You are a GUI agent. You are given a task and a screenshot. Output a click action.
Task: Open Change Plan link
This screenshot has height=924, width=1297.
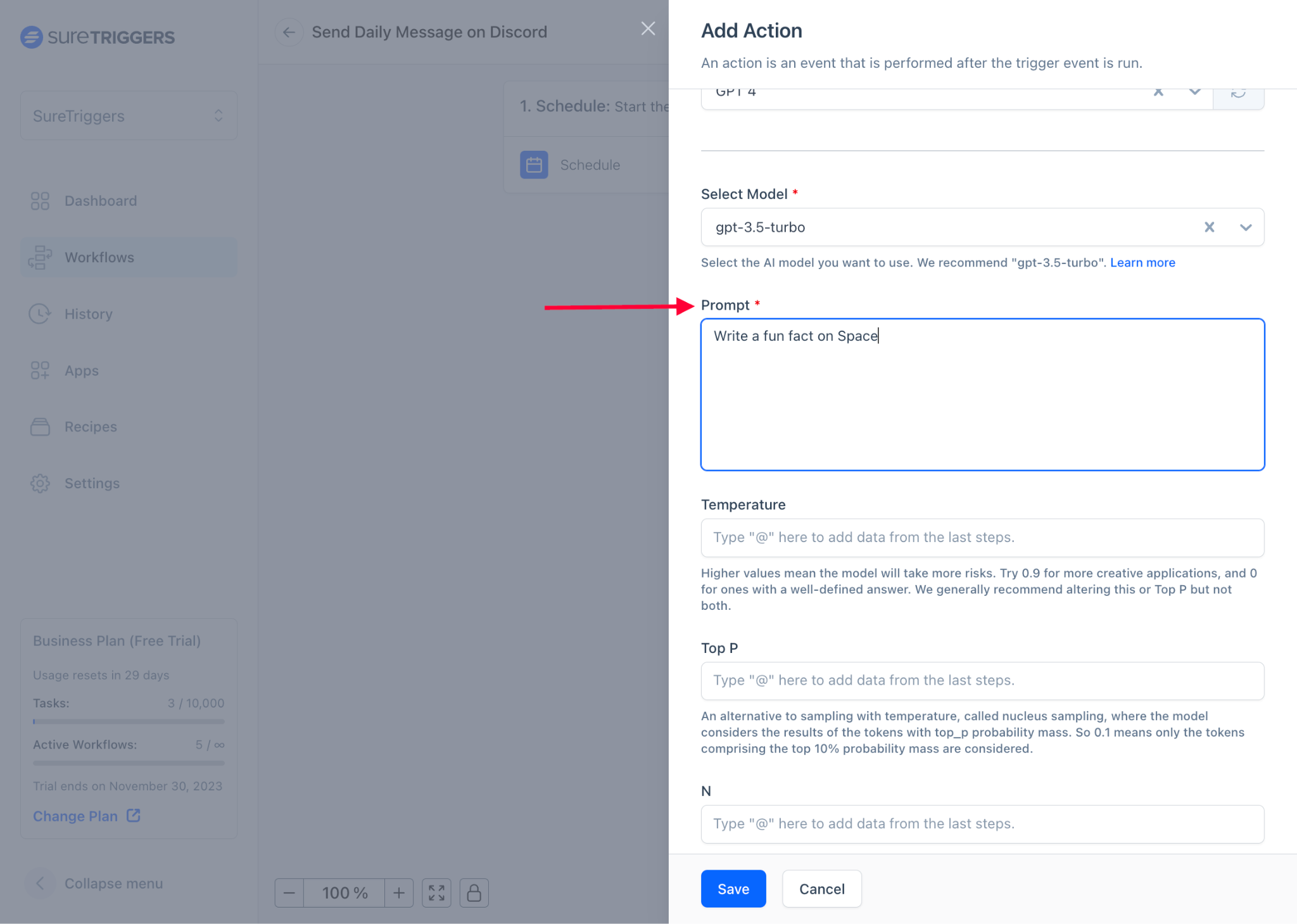coord(86,816)
